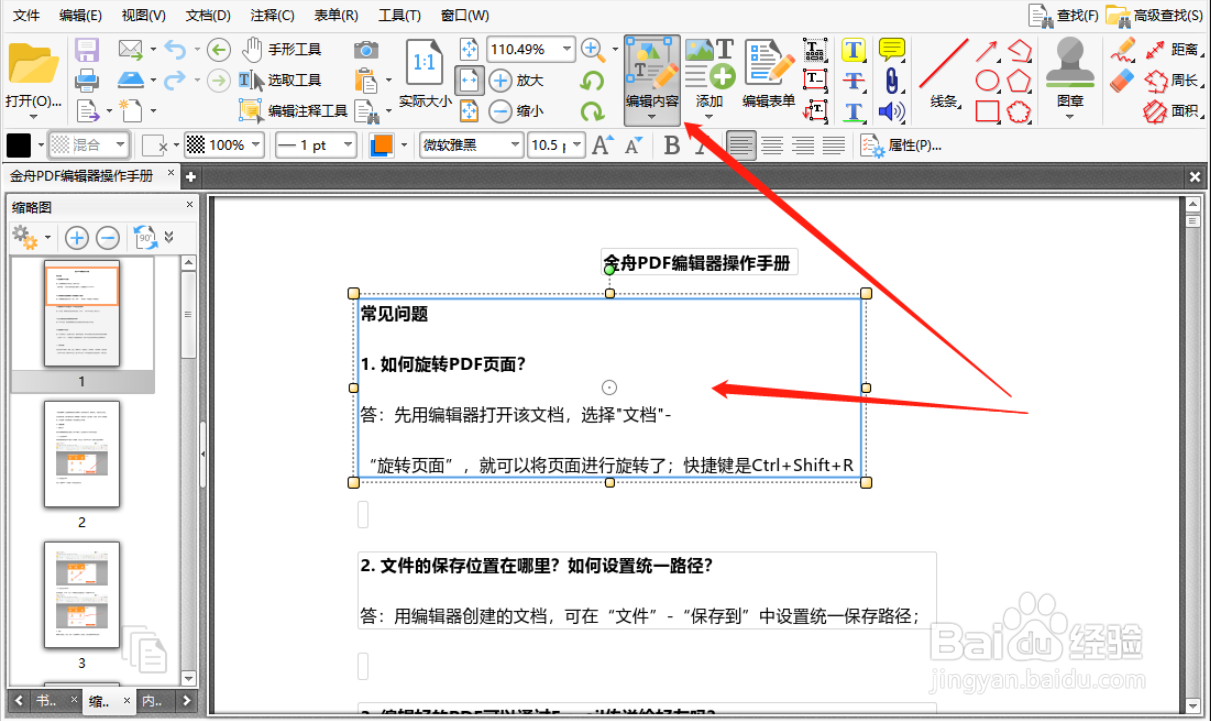Select the red Arrow drawing tool
Screen dimensions: 1211x721
coord(987,49)
